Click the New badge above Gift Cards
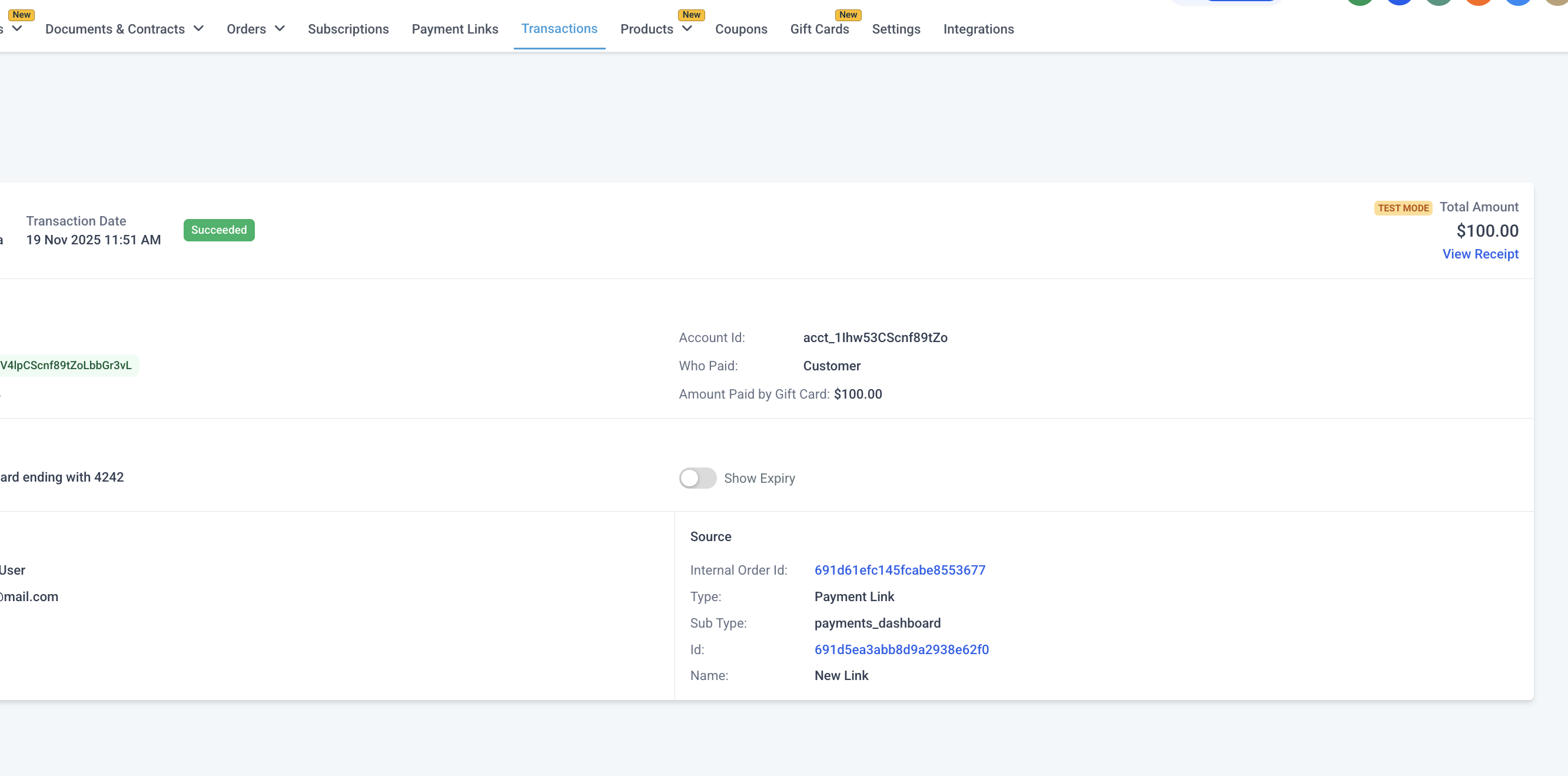 [848, 15]
